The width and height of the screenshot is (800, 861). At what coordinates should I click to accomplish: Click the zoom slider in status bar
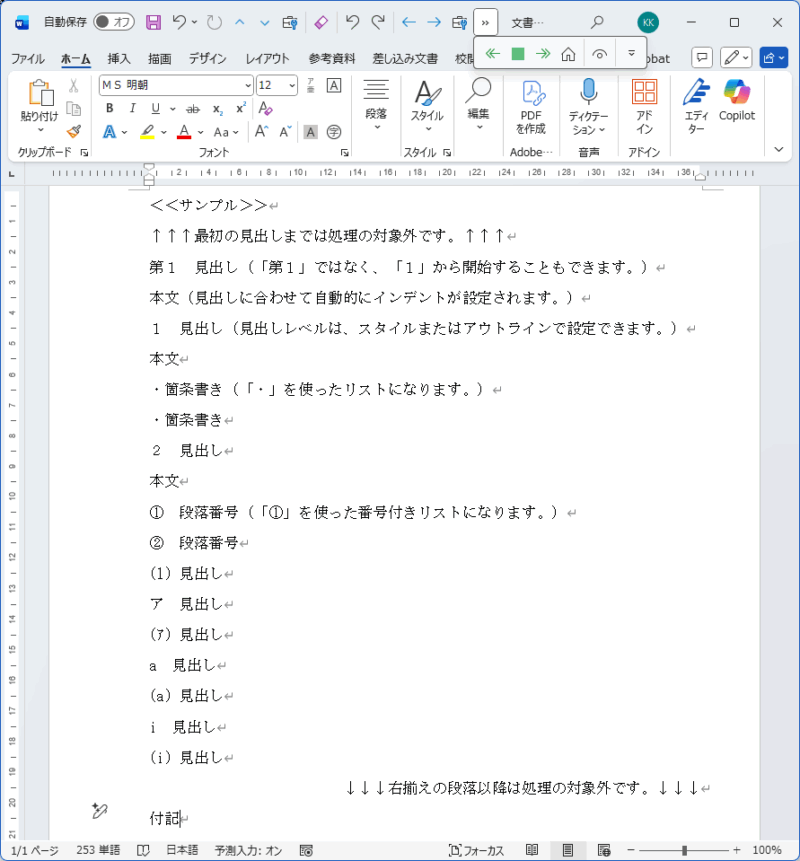pyautogui.click(x=685, y=850)
